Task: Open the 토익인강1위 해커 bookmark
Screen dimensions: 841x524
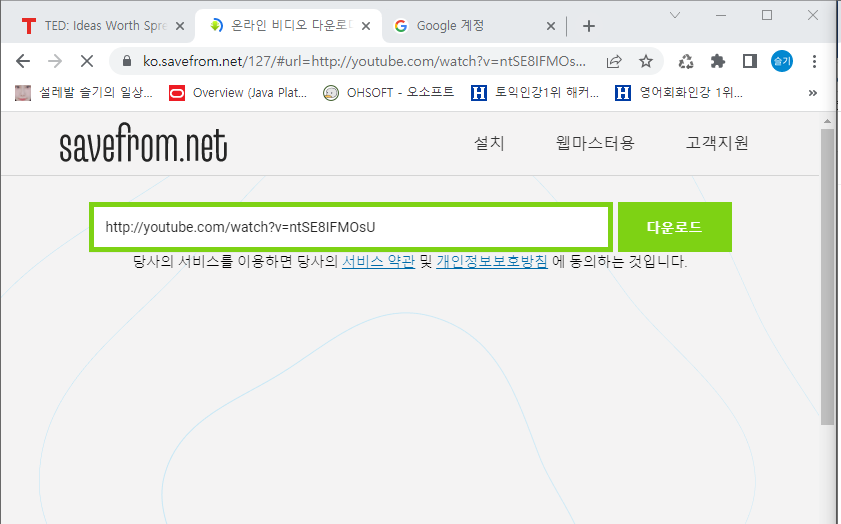Action: click(x=535, y=93)
